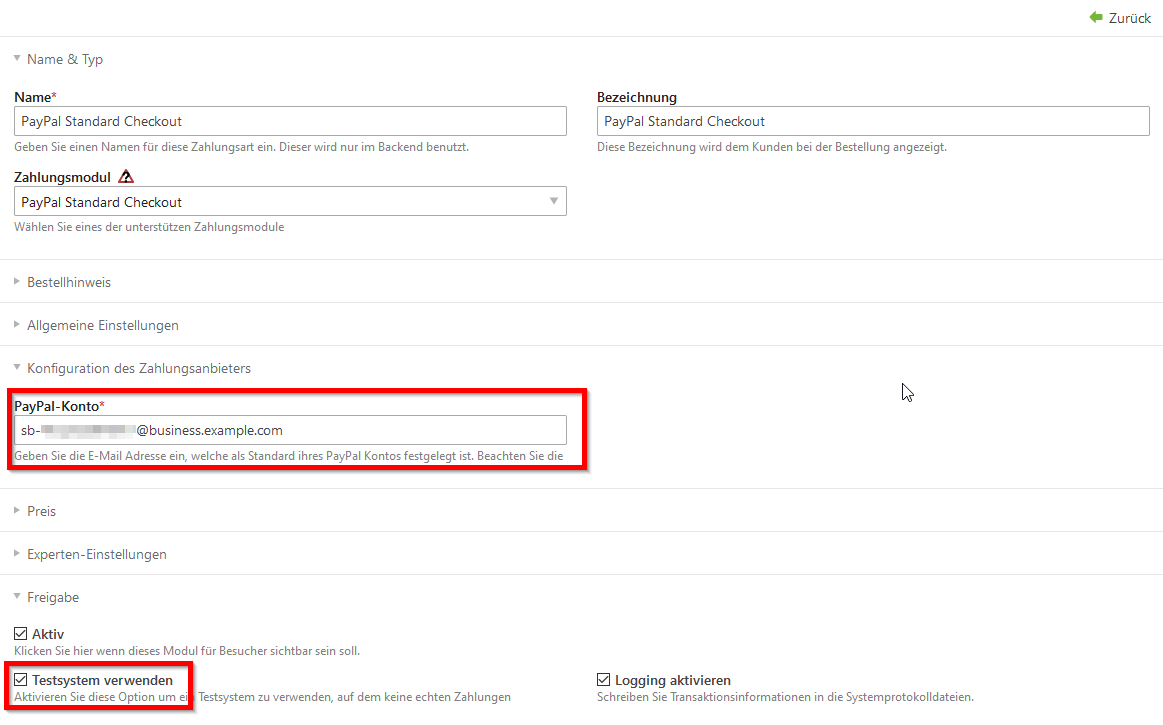The image size is (1163, 725).
Task: Click into the PayPal-Konto email field
Action: pyautogui.click(x=290, y=430)
